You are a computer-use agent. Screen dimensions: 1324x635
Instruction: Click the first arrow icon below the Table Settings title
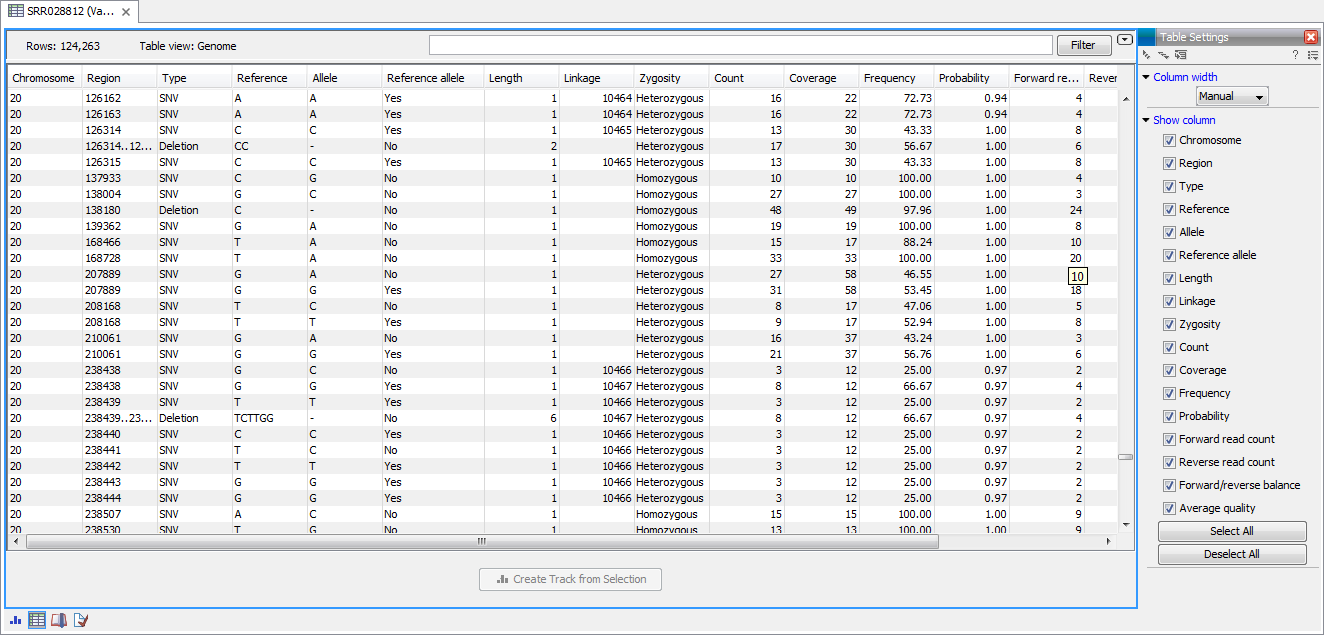[1147, 55]
